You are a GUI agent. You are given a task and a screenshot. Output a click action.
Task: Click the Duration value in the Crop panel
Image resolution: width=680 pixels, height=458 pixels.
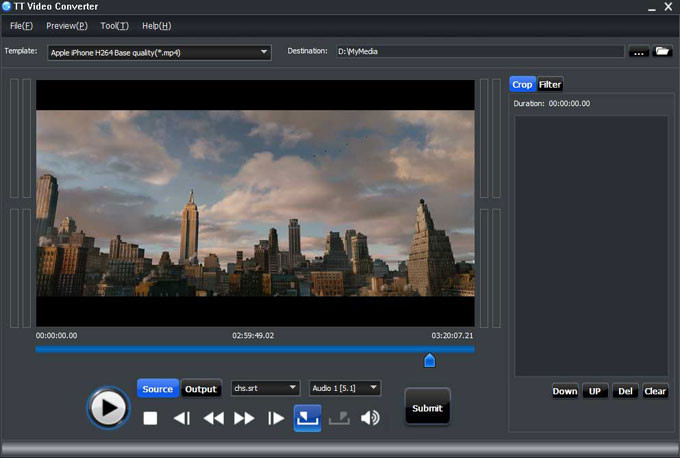point(569,103)
